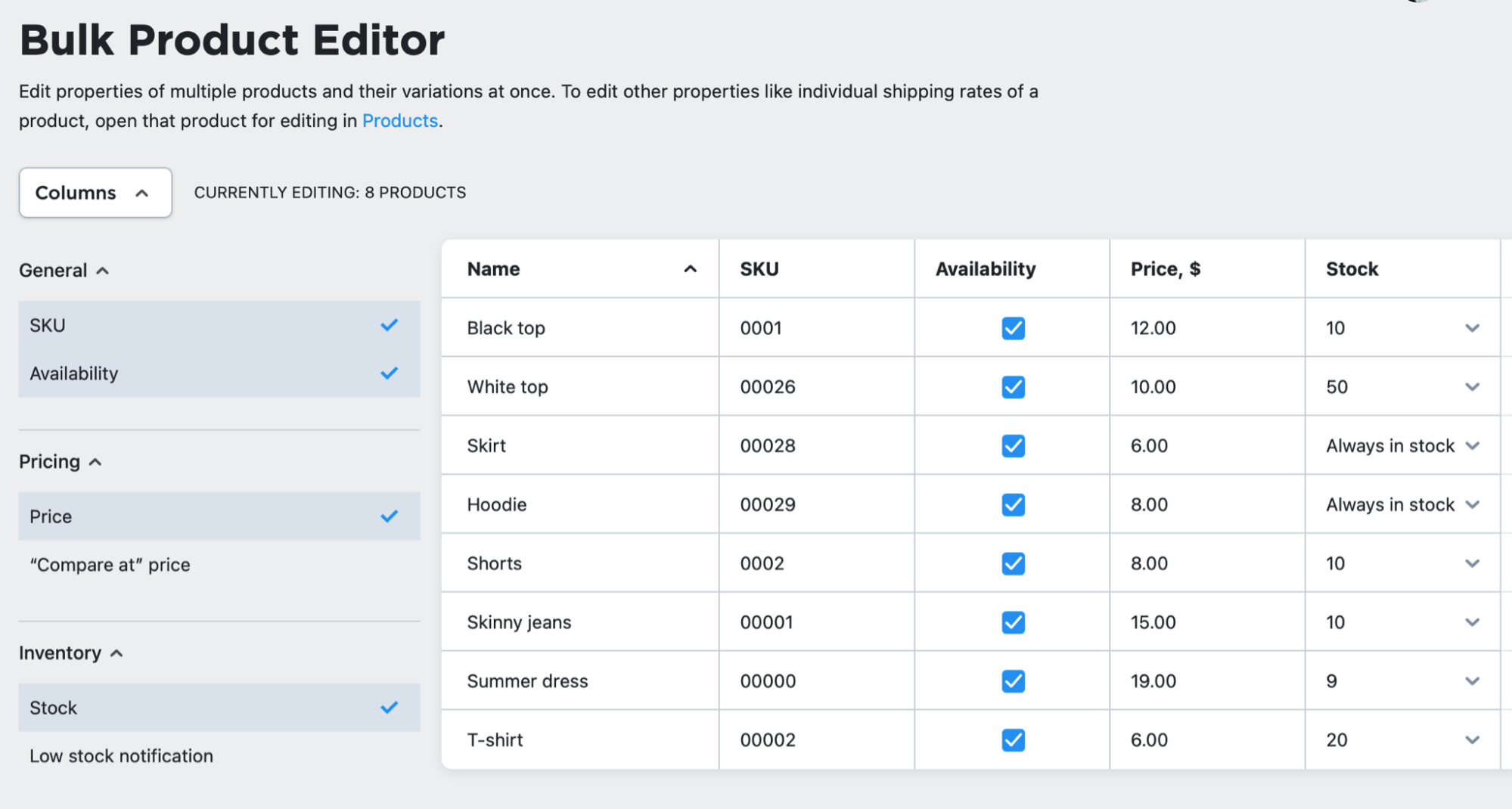Click the Columns button
The height and width of the screenshot is (809, 1512).
pyautogui.click(x=75, y=193)
